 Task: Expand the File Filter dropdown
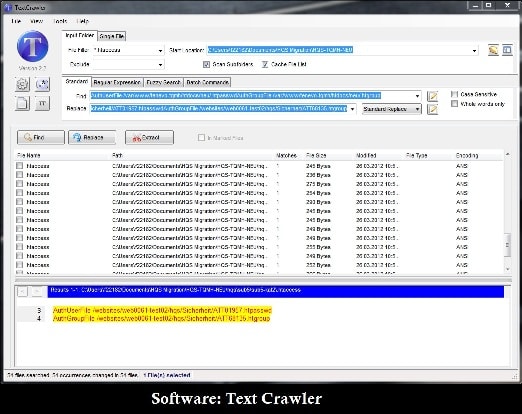click(160, 50)
